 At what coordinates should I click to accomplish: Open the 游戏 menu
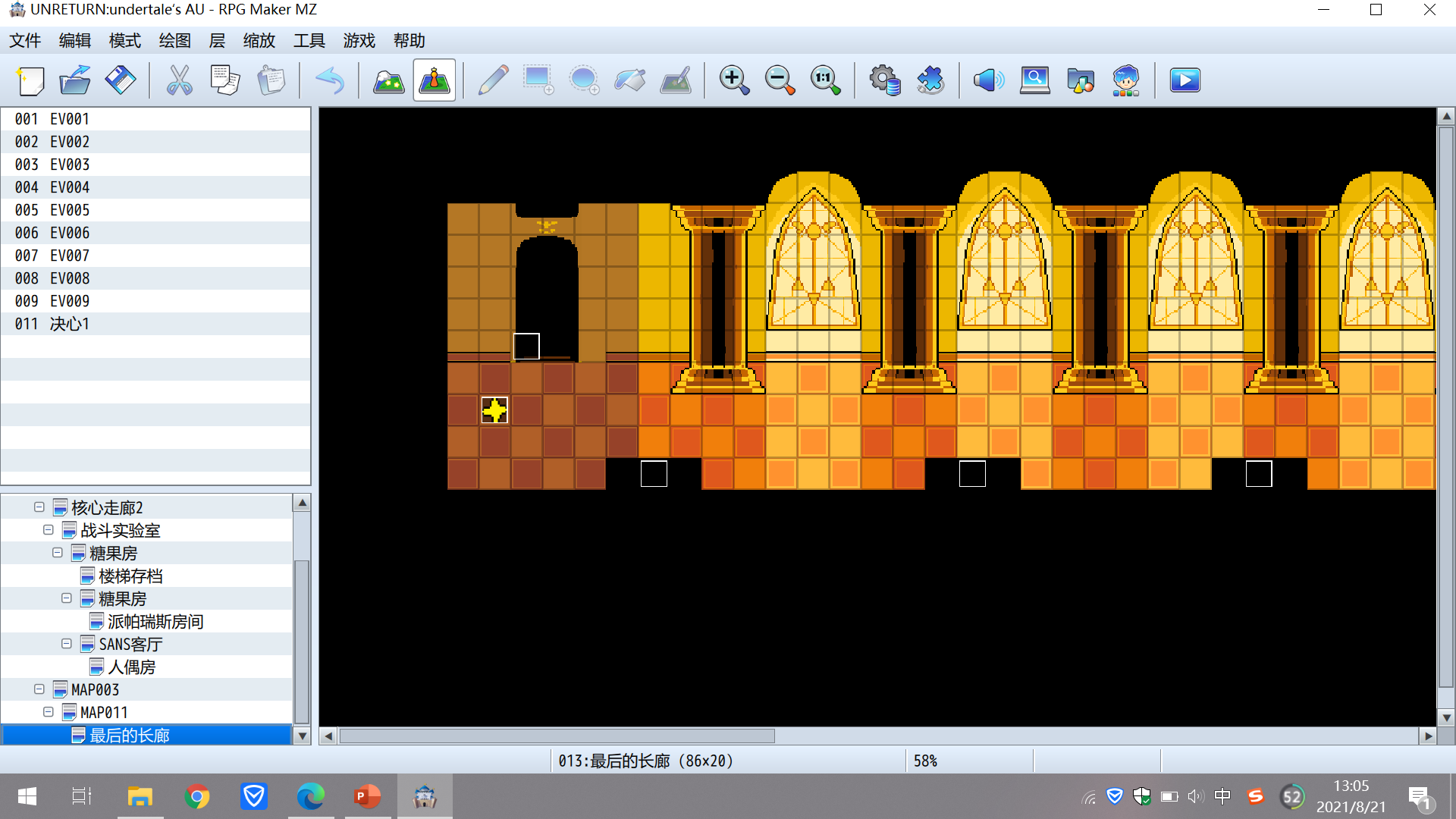(x=359, y=40)
